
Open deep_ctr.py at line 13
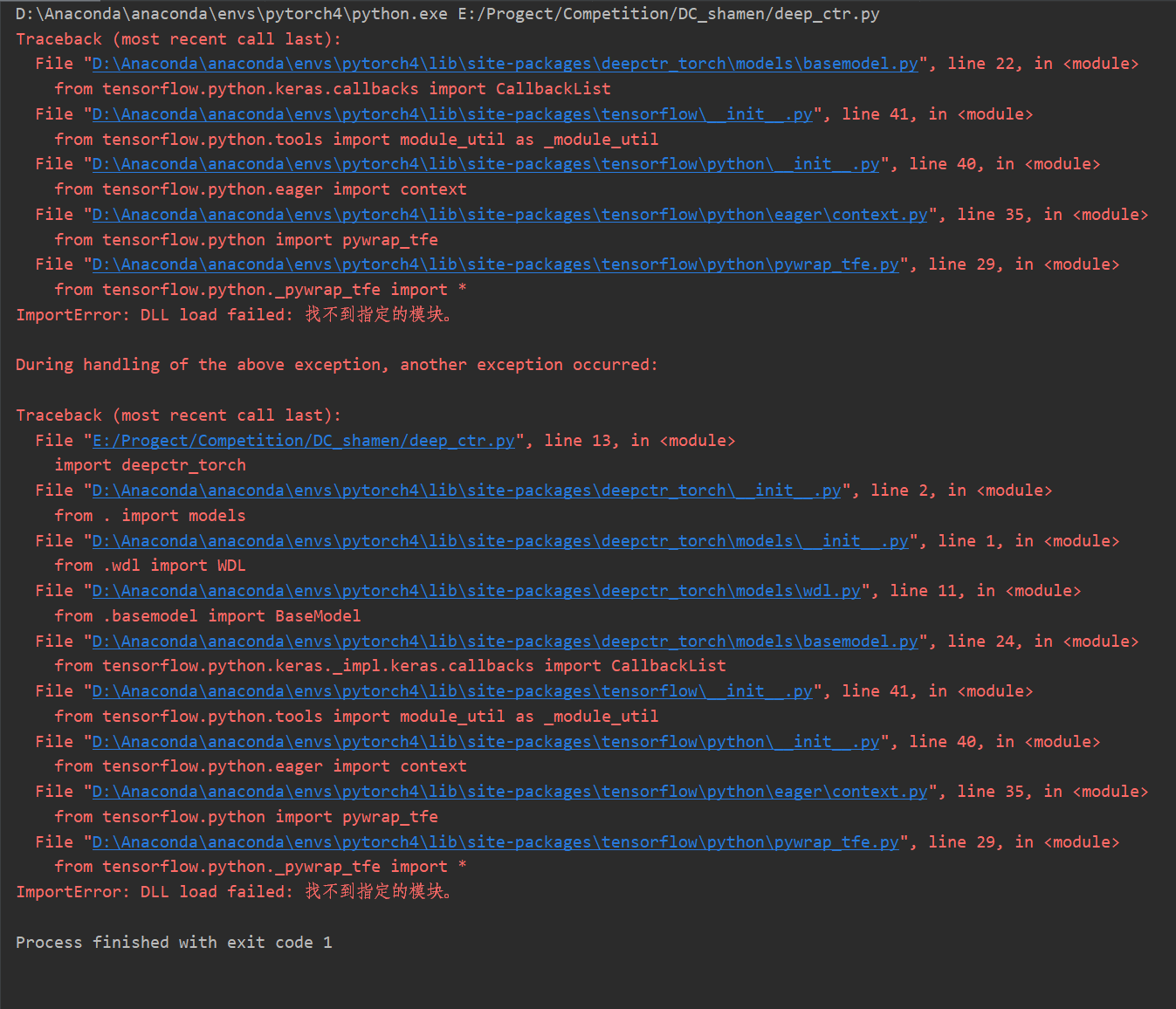click(304, 440)
